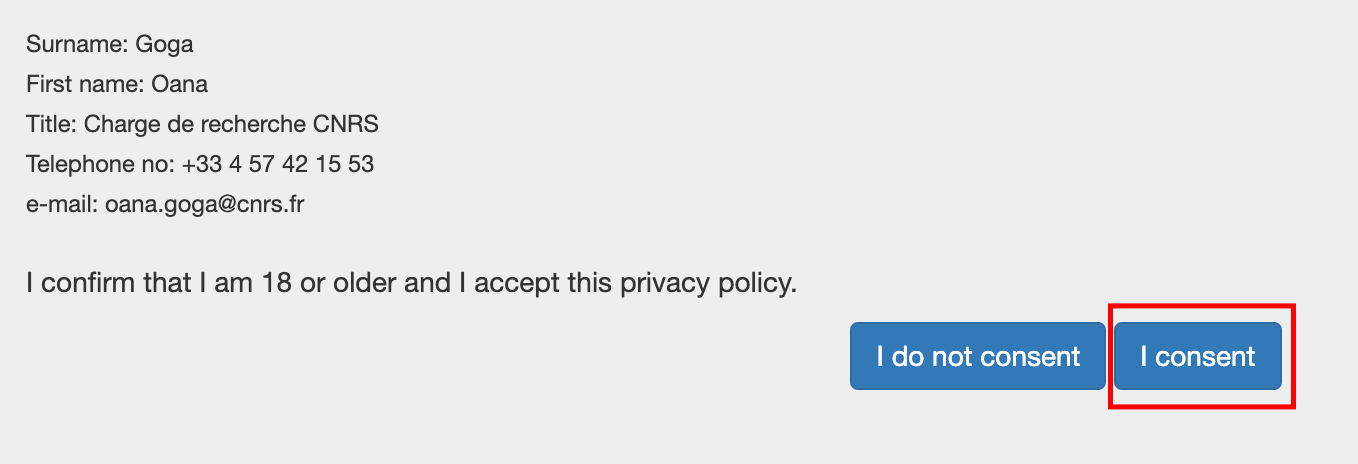
Task: Click the word "accept" in the confirmation sentence
Action: [510, 283]
